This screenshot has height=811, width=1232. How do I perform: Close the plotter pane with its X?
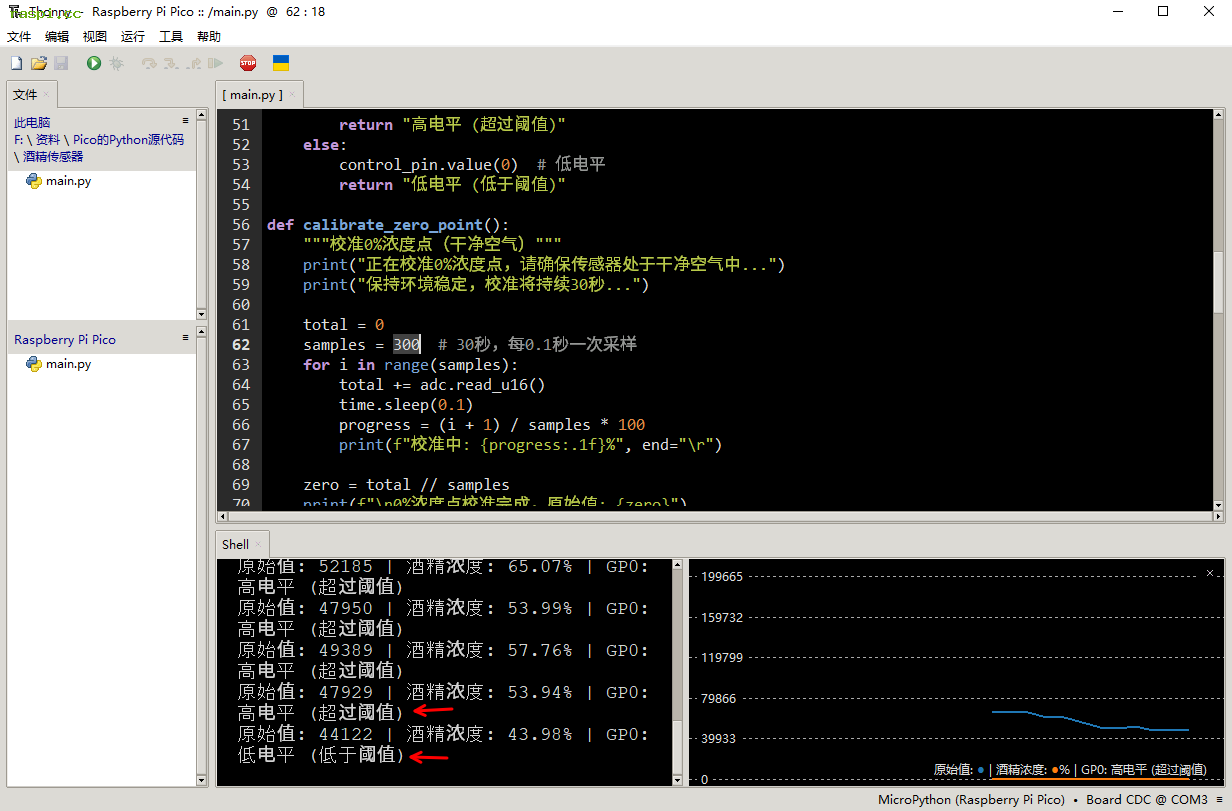tap(1210, 573)
